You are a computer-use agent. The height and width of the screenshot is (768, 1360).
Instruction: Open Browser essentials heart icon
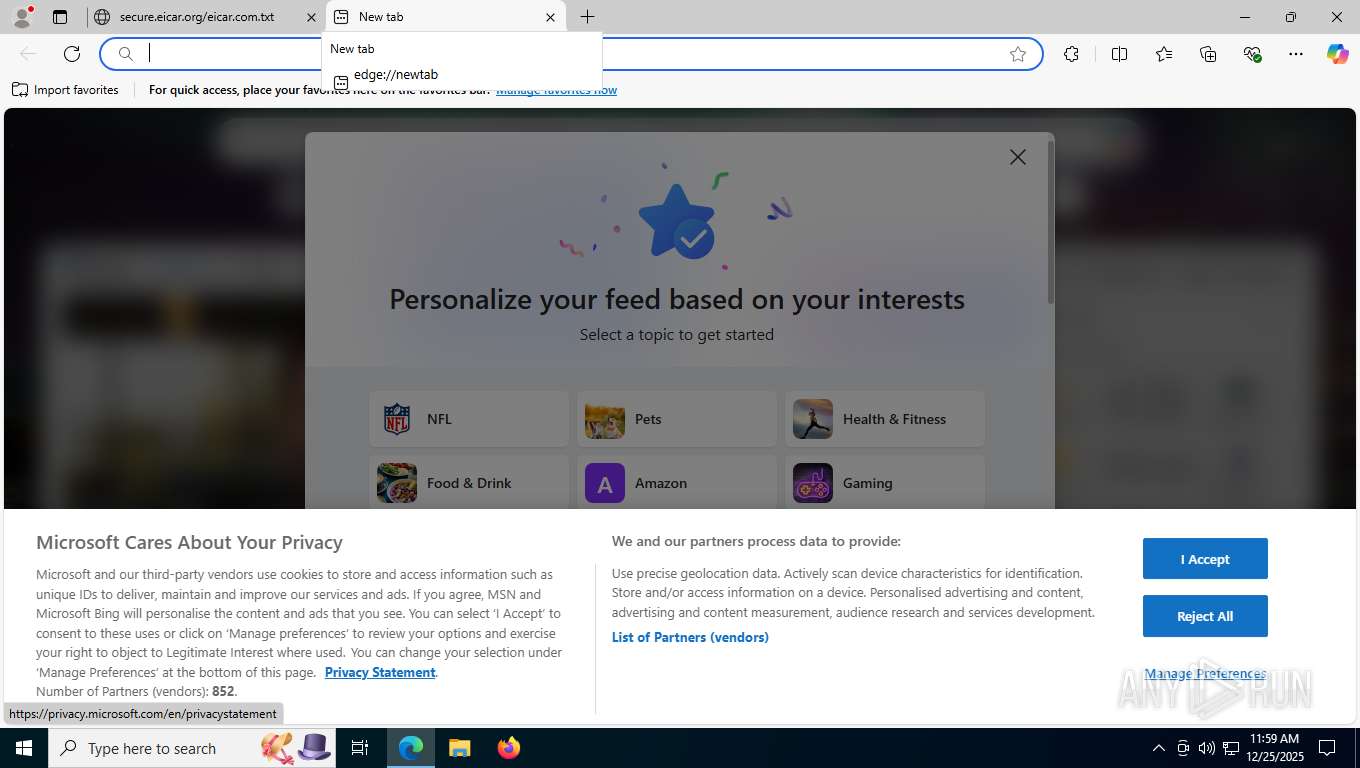[1252, 54]
